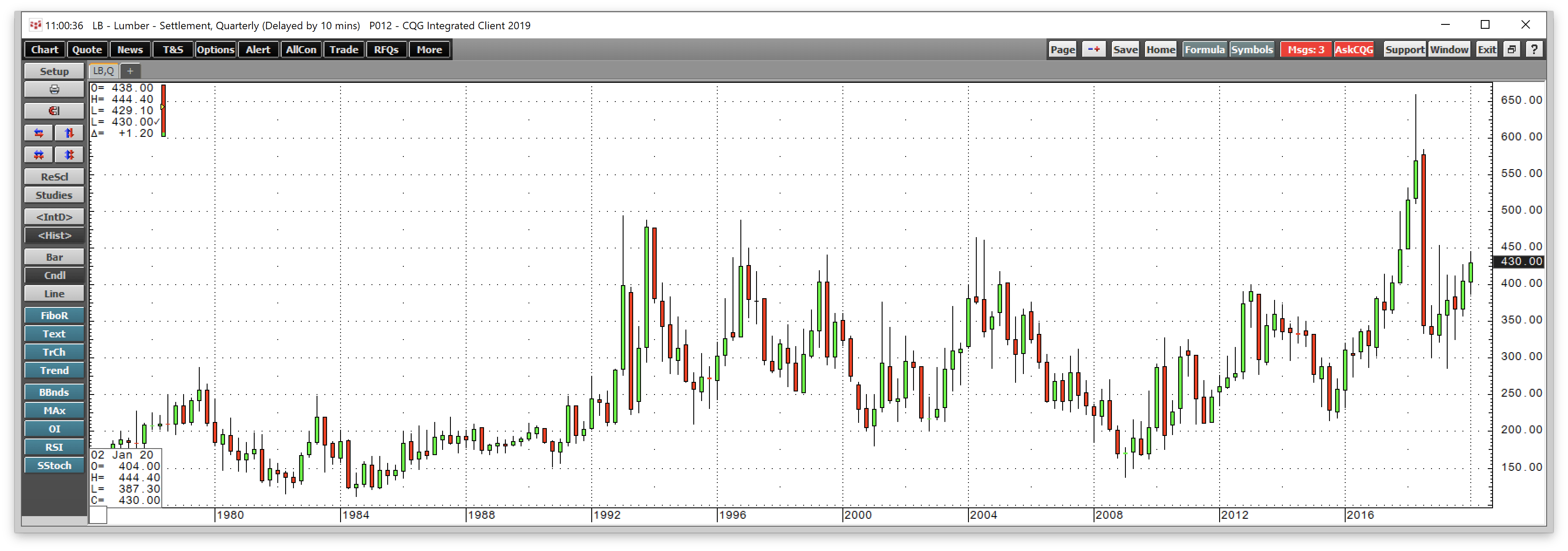Add a new tab with plus
Viewport: 1568px width, 551px height.
pyautogui.click(x=130, y=71)
